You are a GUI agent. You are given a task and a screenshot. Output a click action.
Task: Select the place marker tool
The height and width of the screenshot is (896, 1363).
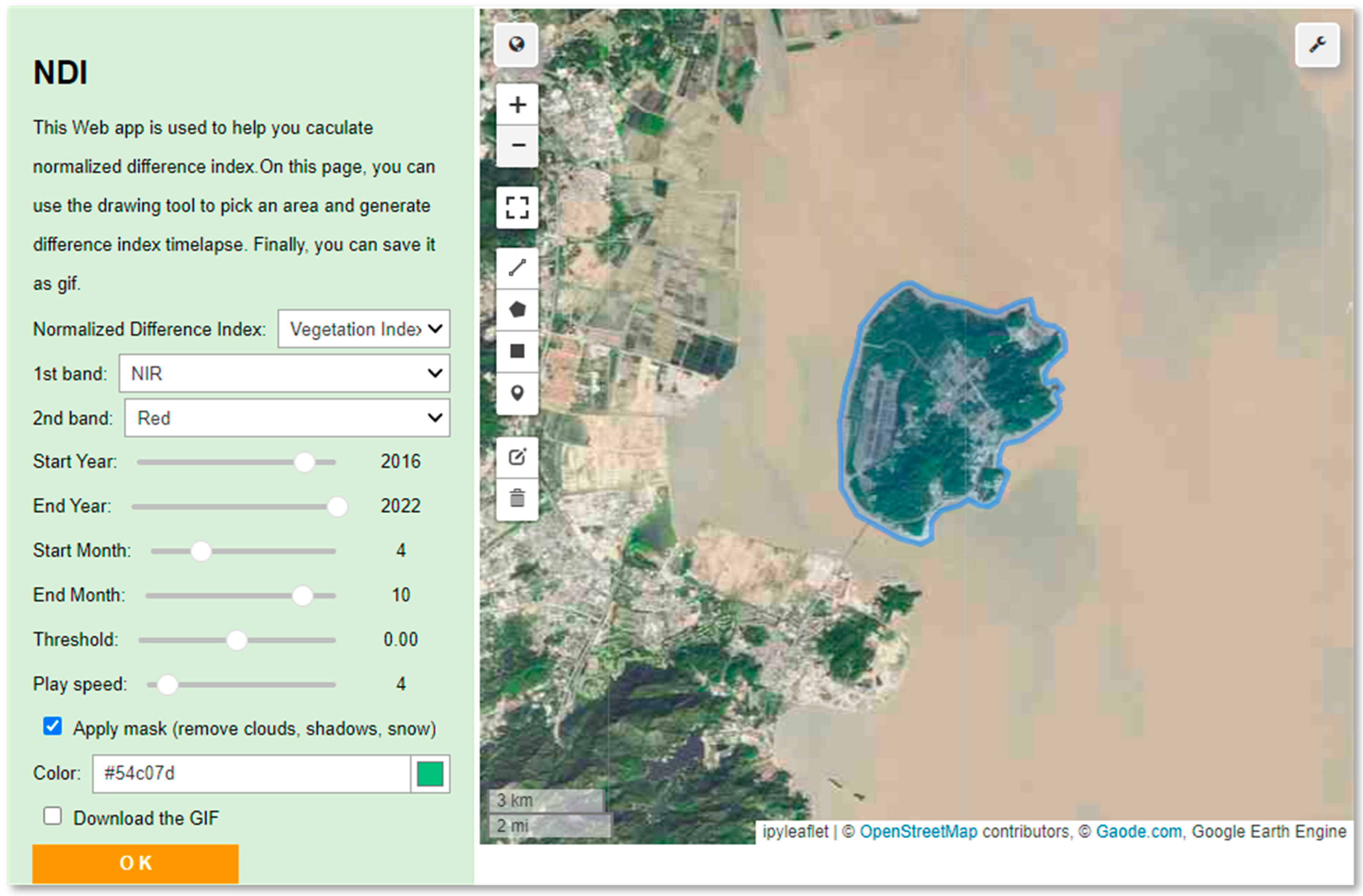coord(517,393)
